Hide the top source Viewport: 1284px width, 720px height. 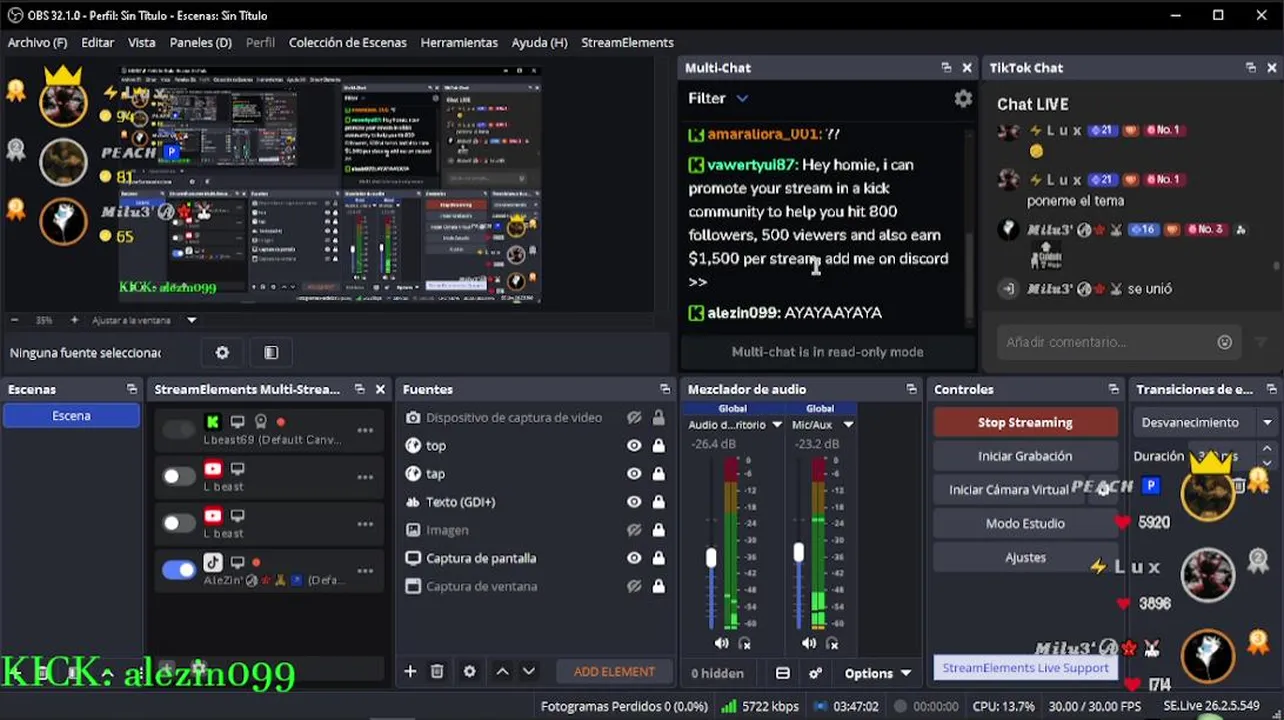pyautogui.click(x=634, y=445)
